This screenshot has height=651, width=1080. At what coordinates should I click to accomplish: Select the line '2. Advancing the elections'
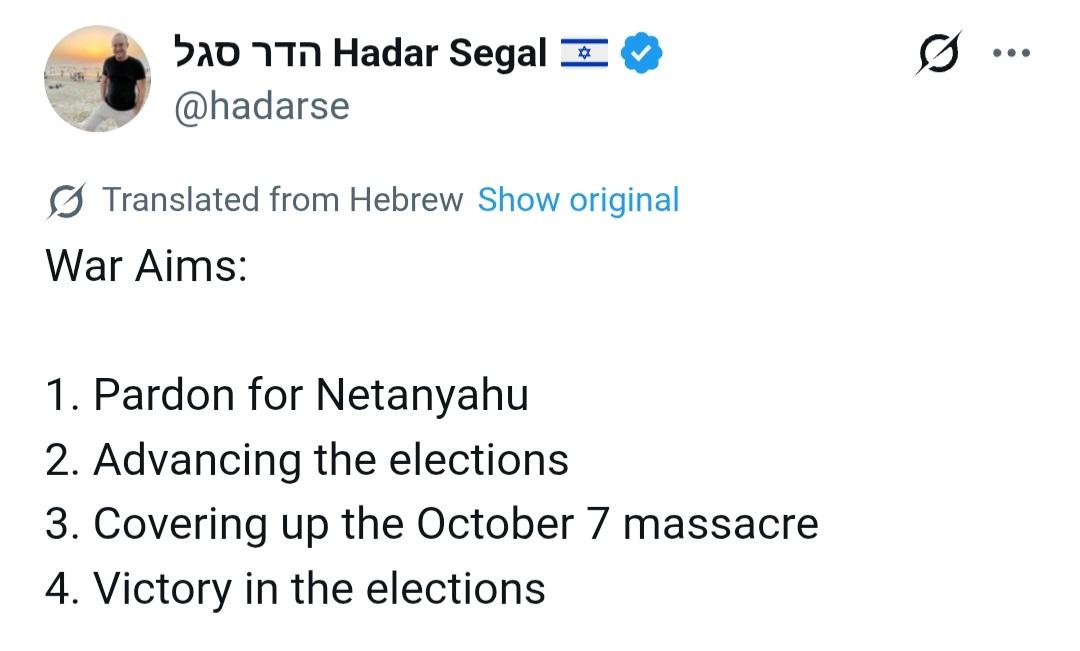coord(307,460)
